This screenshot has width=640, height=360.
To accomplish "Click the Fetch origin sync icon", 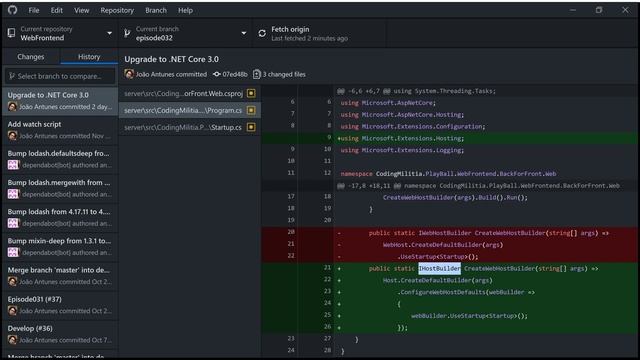I will point(262,33).
